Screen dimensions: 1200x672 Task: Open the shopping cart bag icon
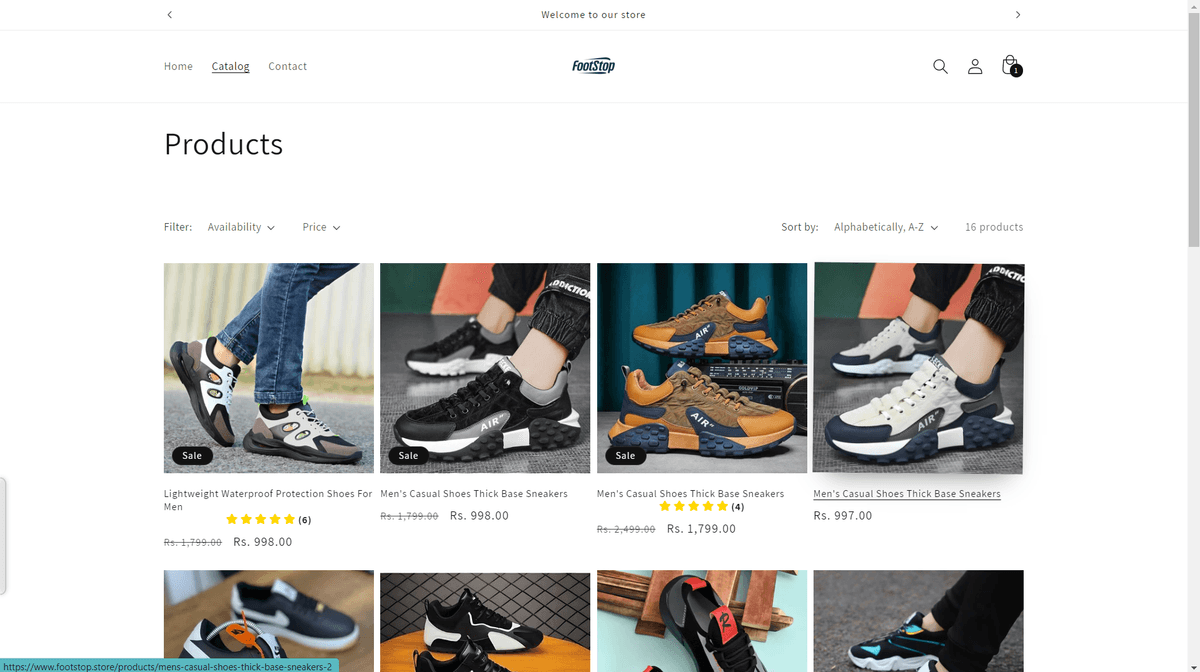click(1010, 65)
